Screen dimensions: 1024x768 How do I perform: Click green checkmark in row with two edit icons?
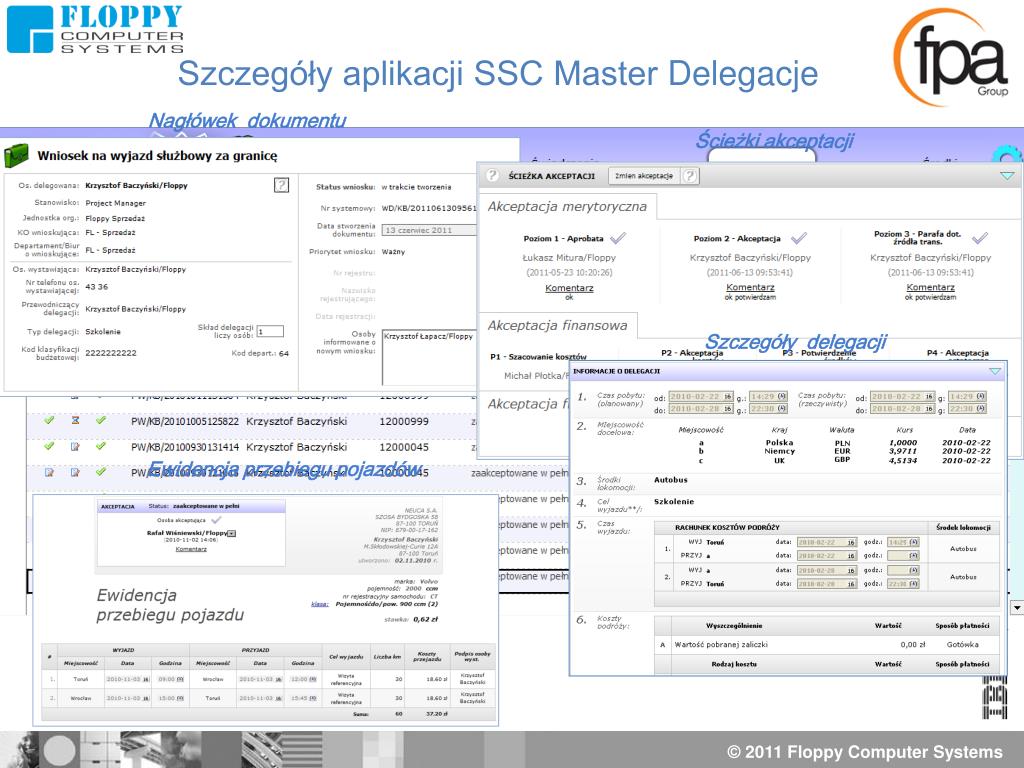tap(101, 472)
